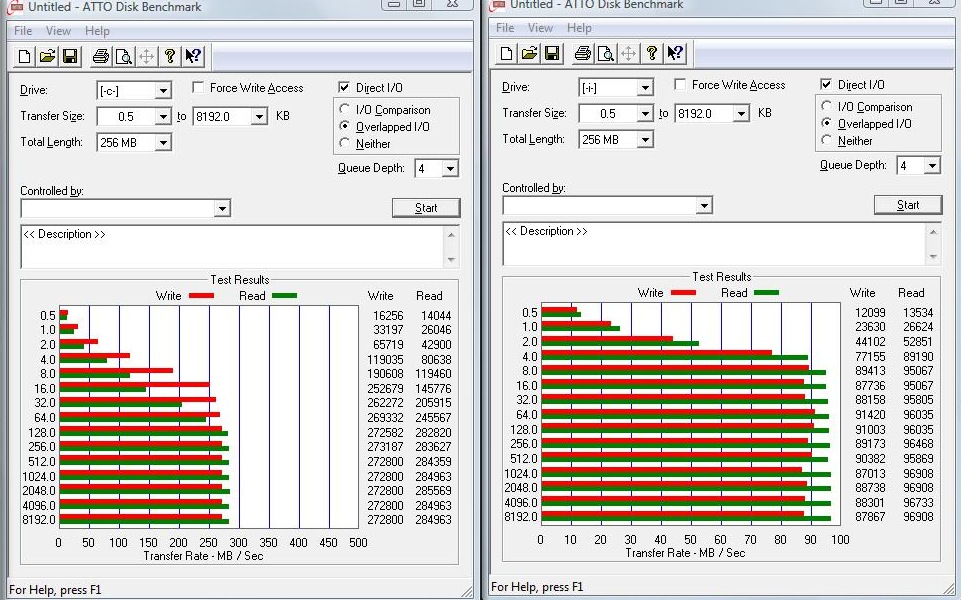The height and width of the screenshot is (600, 961).
Task: Start the benchmark on drive [-i-]
Action: point(908,205)
